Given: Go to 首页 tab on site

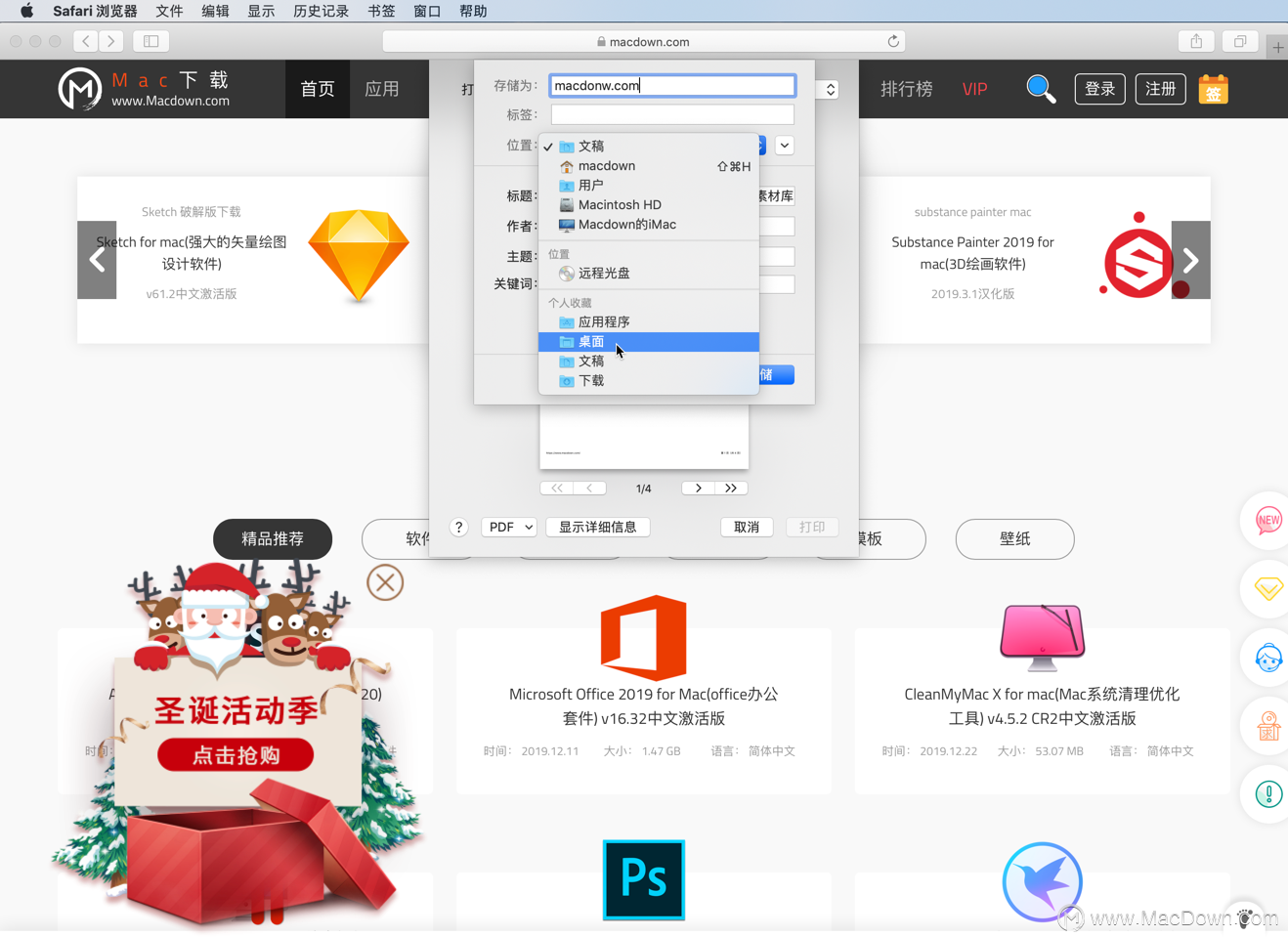Looking at the screenshot, I should click(x=318, y=89).
